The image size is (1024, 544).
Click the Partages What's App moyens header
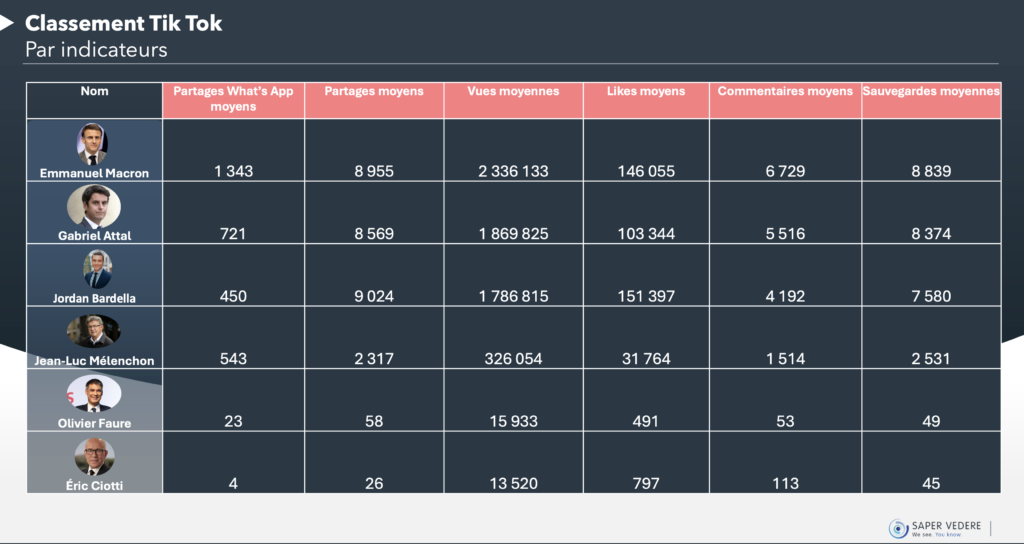(x=233, y=99)
